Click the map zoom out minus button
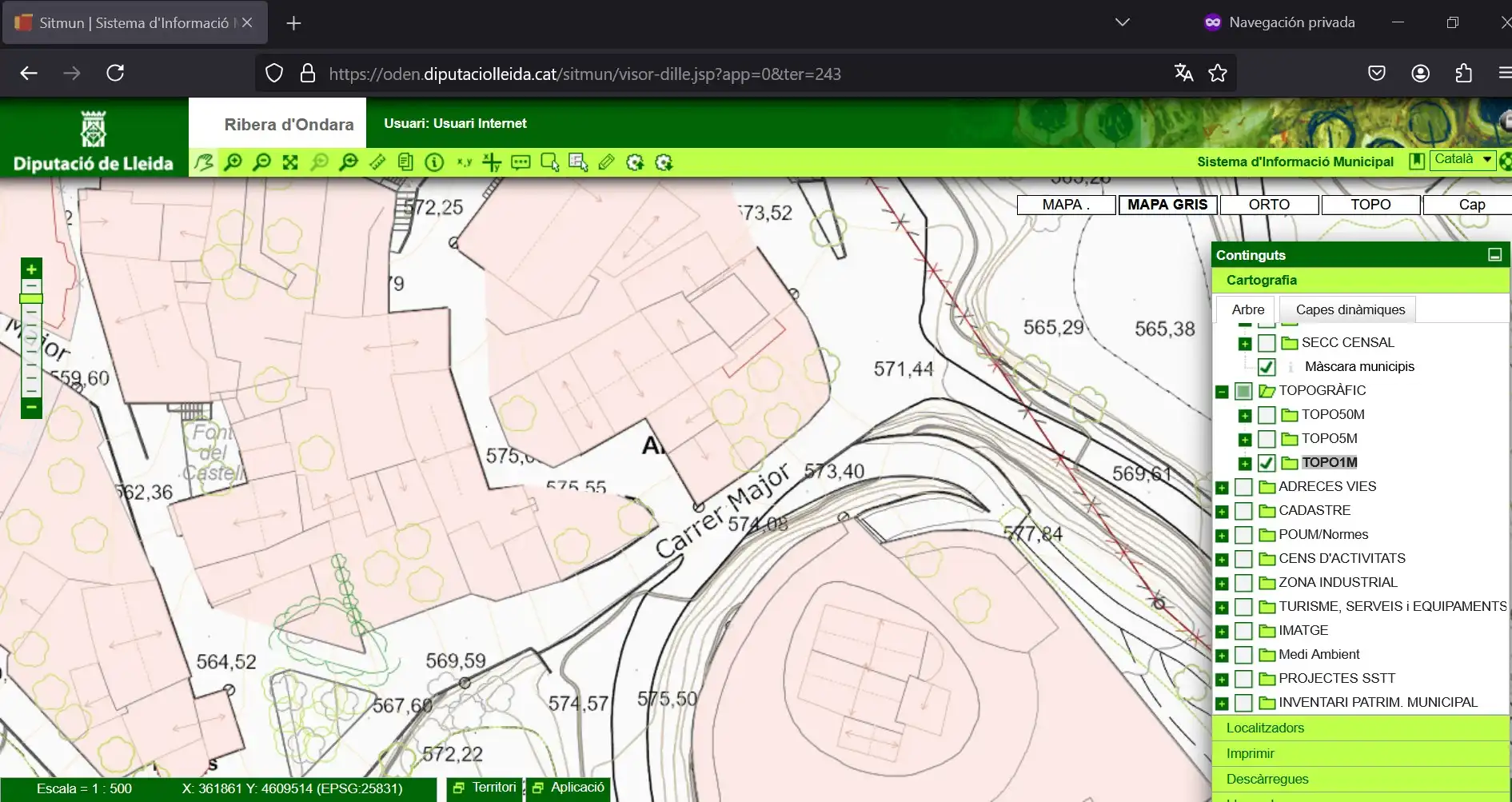This screenshot has height=802, width=1512. 31,408
